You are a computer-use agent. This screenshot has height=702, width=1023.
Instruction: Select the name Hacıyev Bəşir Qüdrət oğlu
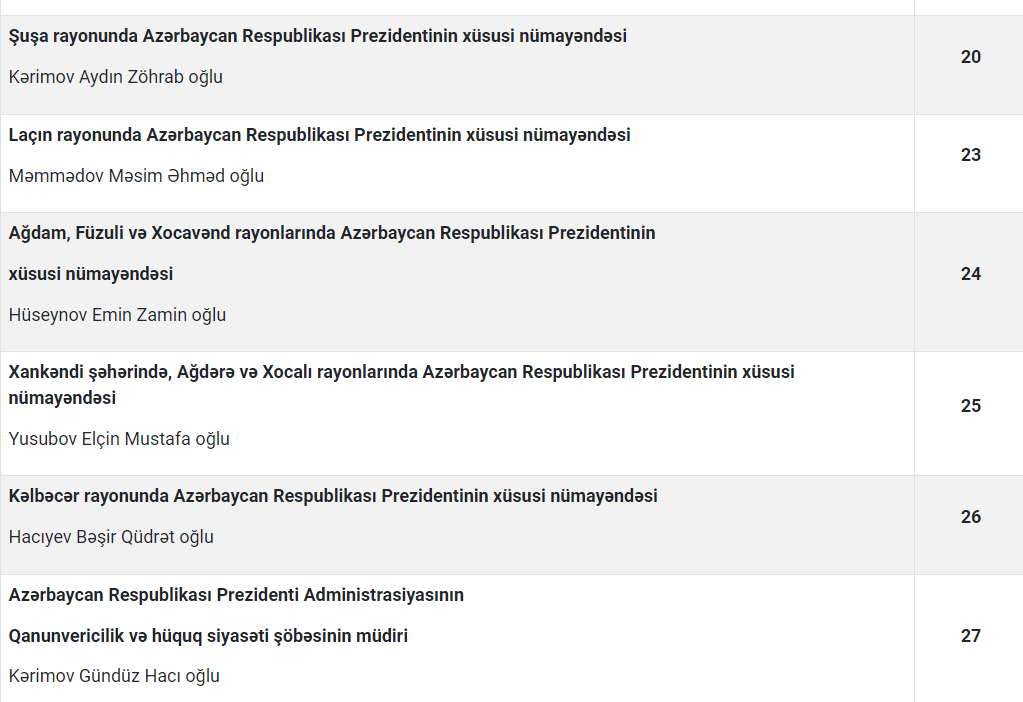111,537
